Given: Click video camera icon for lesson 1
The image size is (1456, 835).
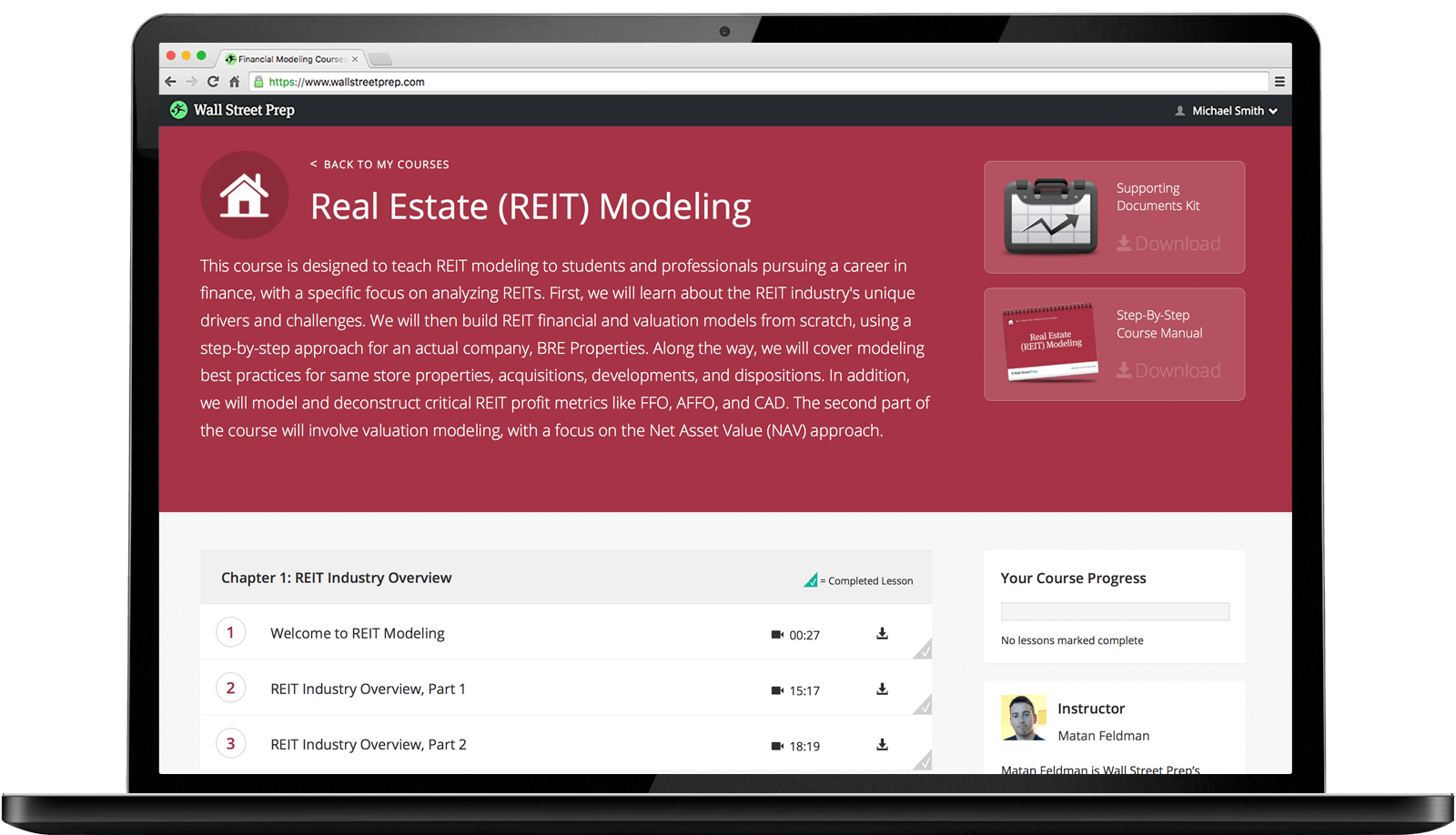Looking at the screenshot, I should pos(777,635).
